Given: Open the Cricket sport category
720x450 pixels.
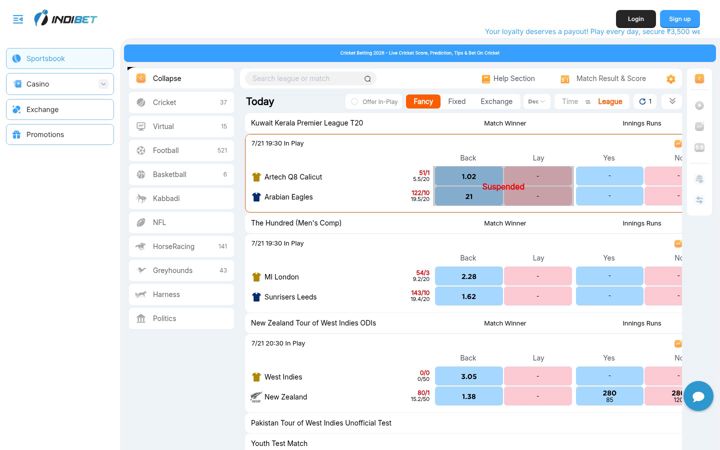Looking at the screenshot, I should [181, 102].
